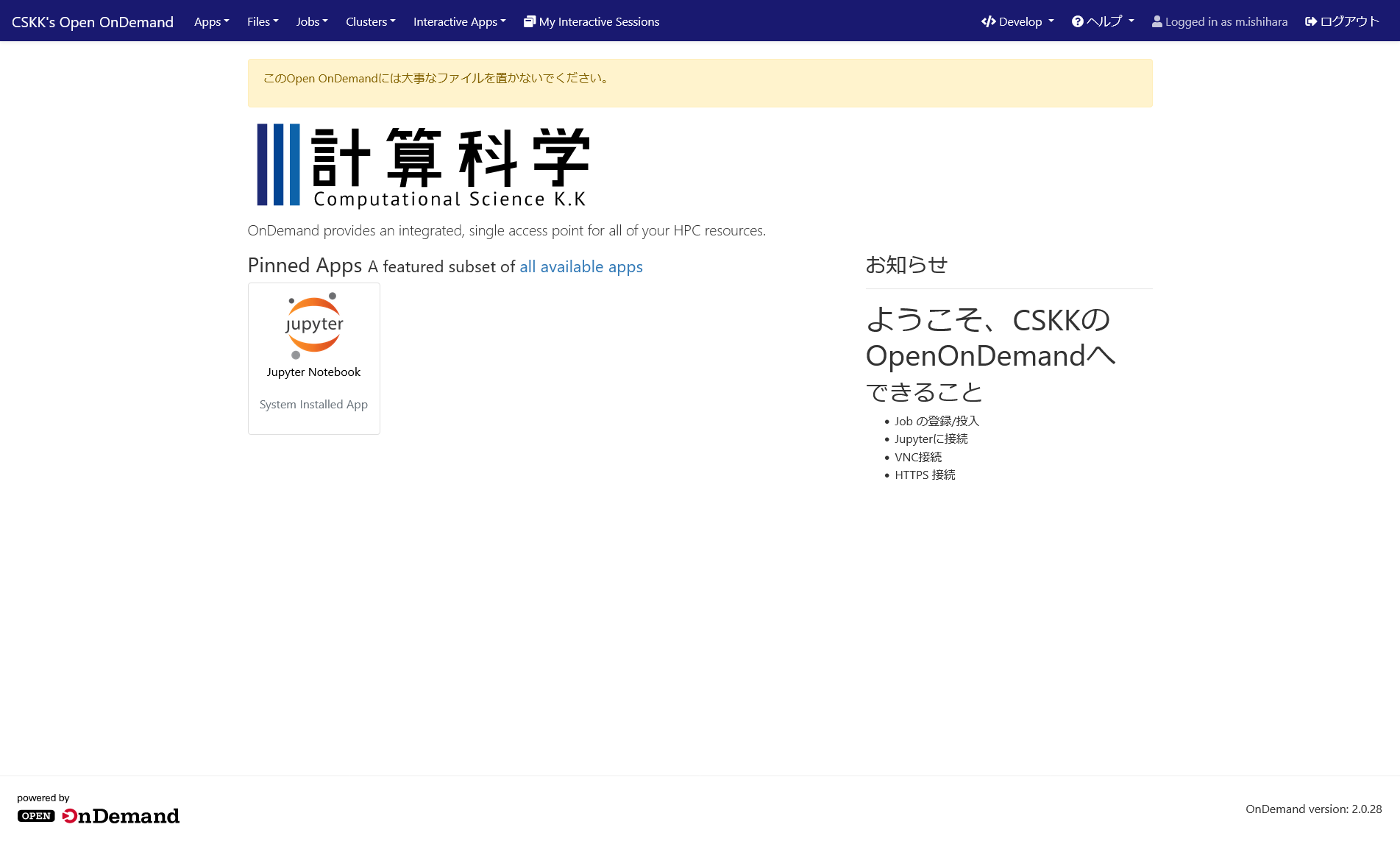Click 'Logged in as m.ishihara' text

point(1226,21)
